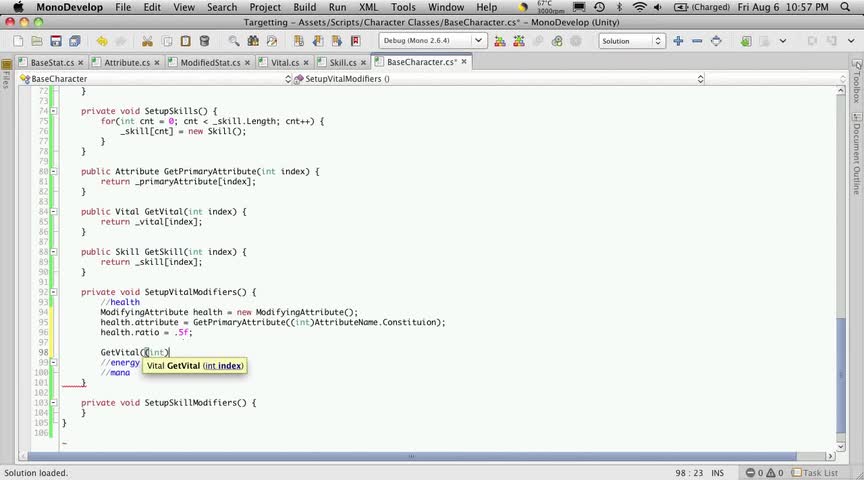Image resolution: width=864 pixels, height=480 pixels.
Task: Click the horizontal scrollbar in editor
Action: coord(412,456)
